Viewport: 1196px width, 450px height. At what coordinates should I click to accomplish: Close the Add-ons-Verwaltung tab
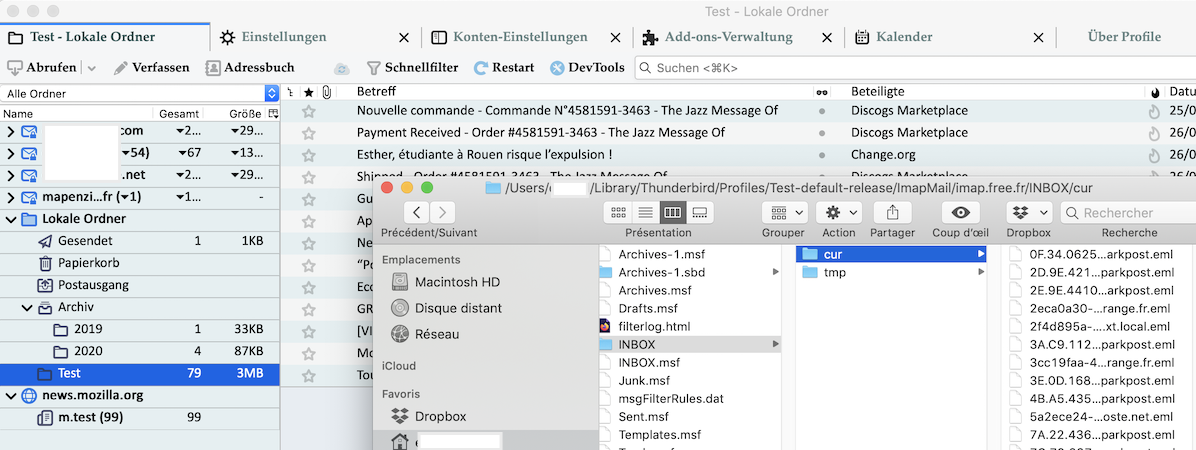(827, 37)
